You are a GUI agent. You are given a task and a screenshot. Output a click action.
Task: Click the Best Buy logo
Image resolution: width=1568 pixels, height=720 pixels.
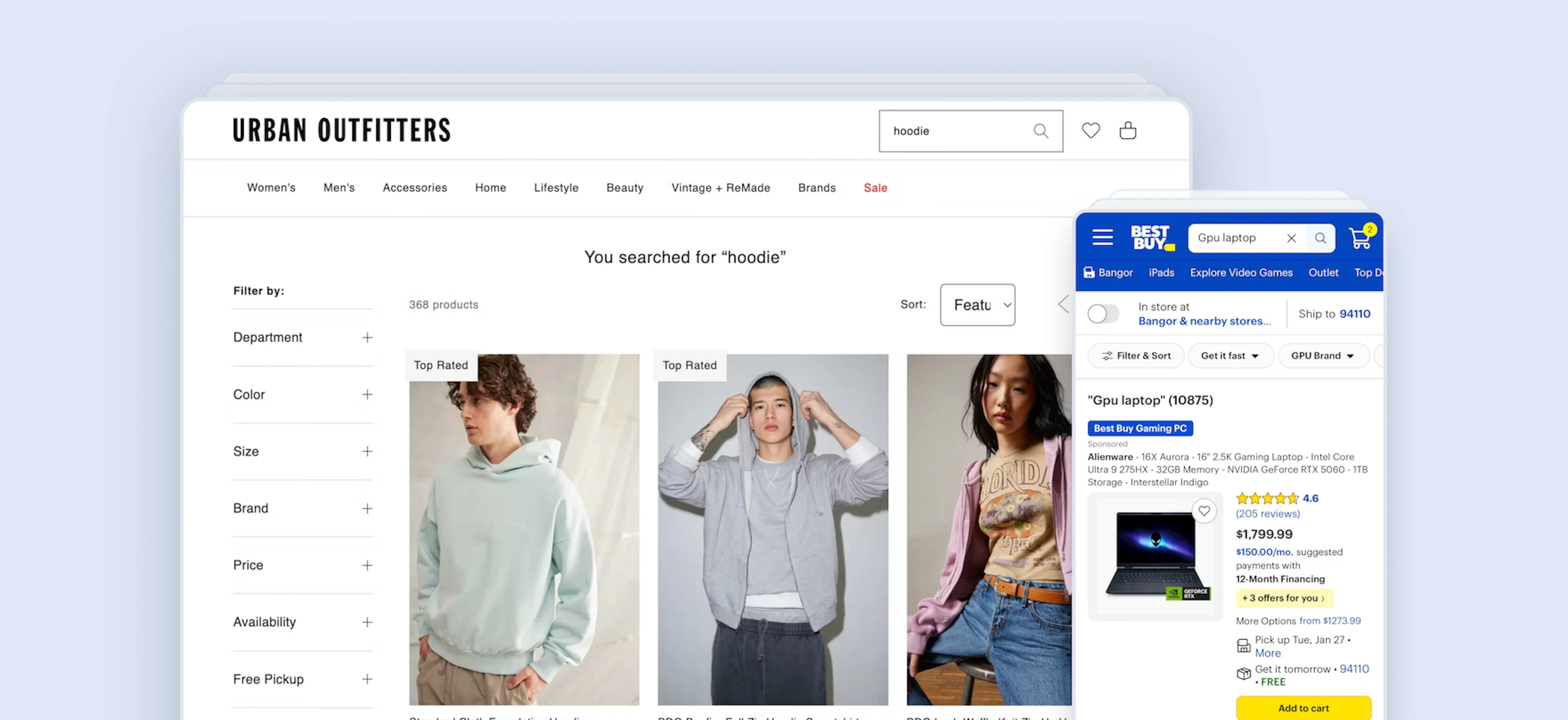pos(1150,237)
